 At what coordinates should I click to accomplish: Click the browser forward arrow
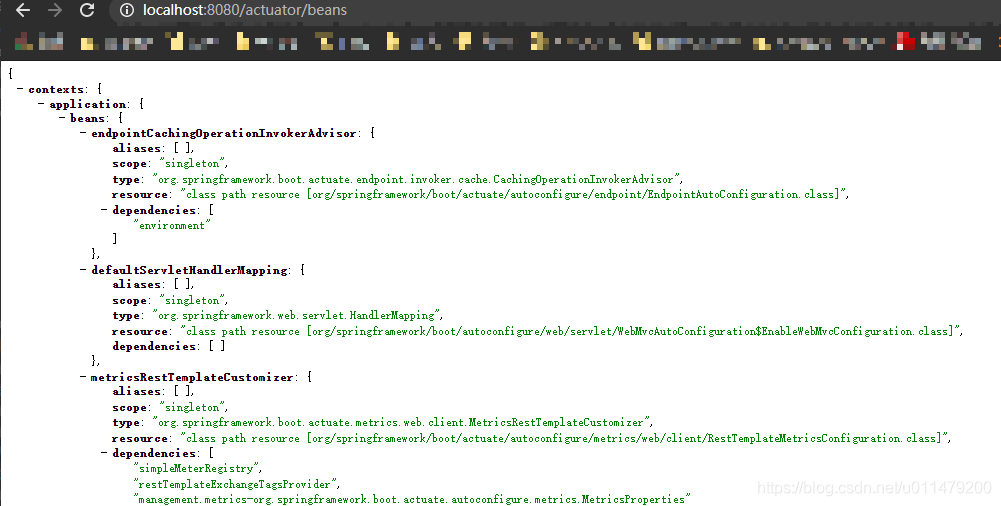tap(55, 10)
